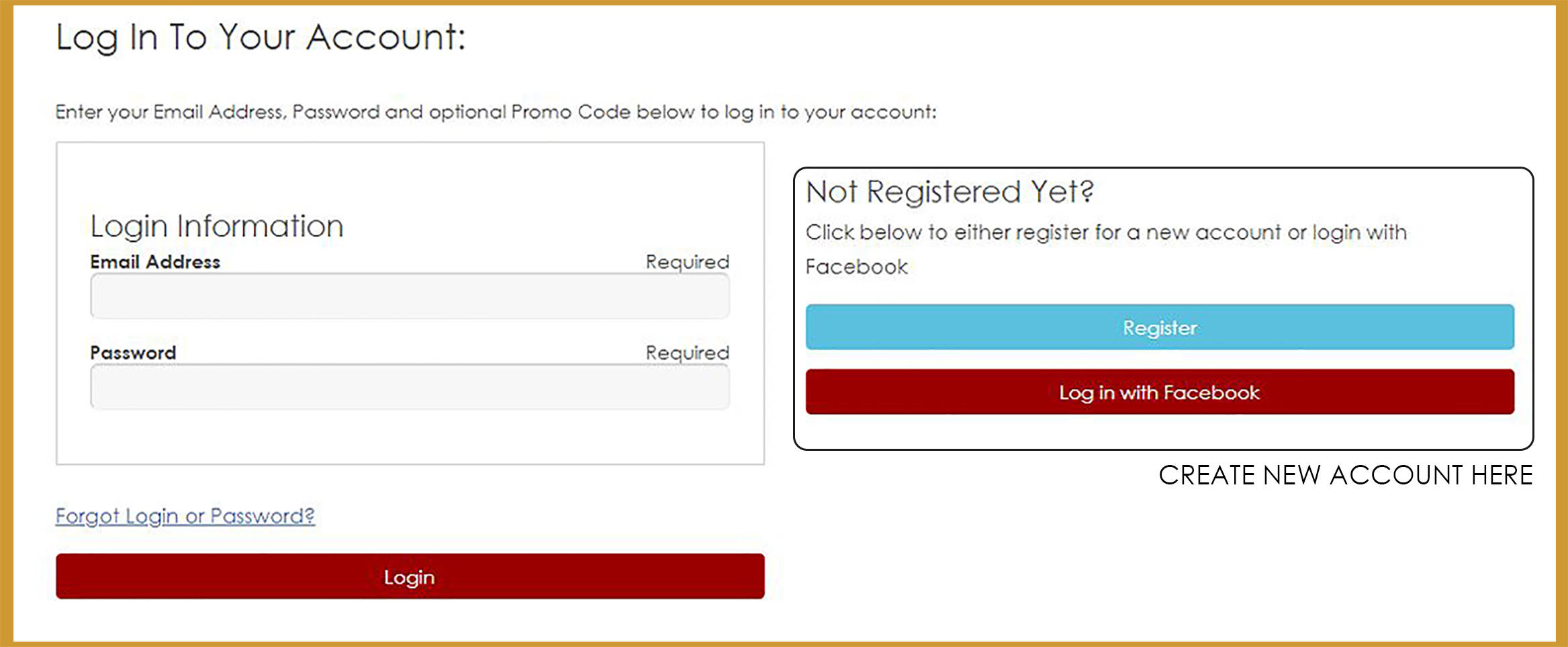Click the 'Click below to either register' text
Screen dimensions: 1568x647
click(x=1105, y=232)
